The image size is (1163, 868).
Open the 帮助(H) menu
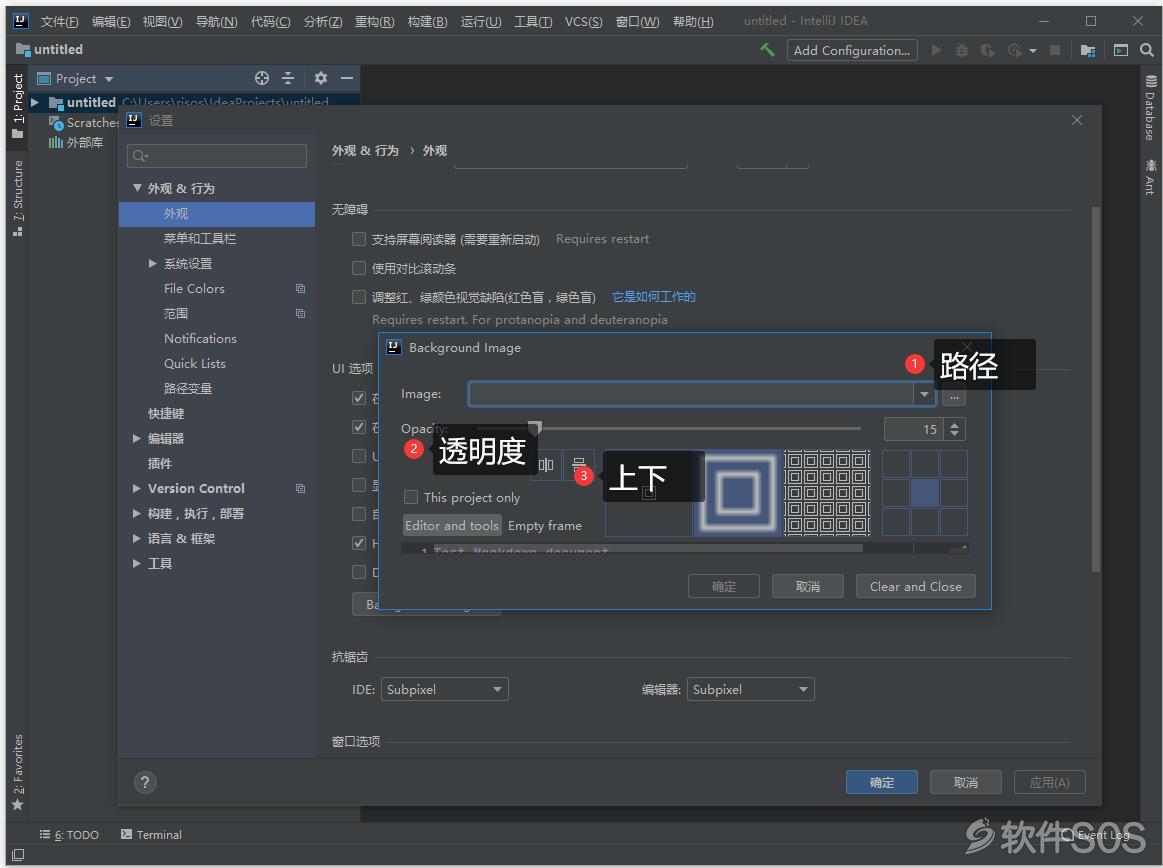pyautogui.click(x=693, y=22)
